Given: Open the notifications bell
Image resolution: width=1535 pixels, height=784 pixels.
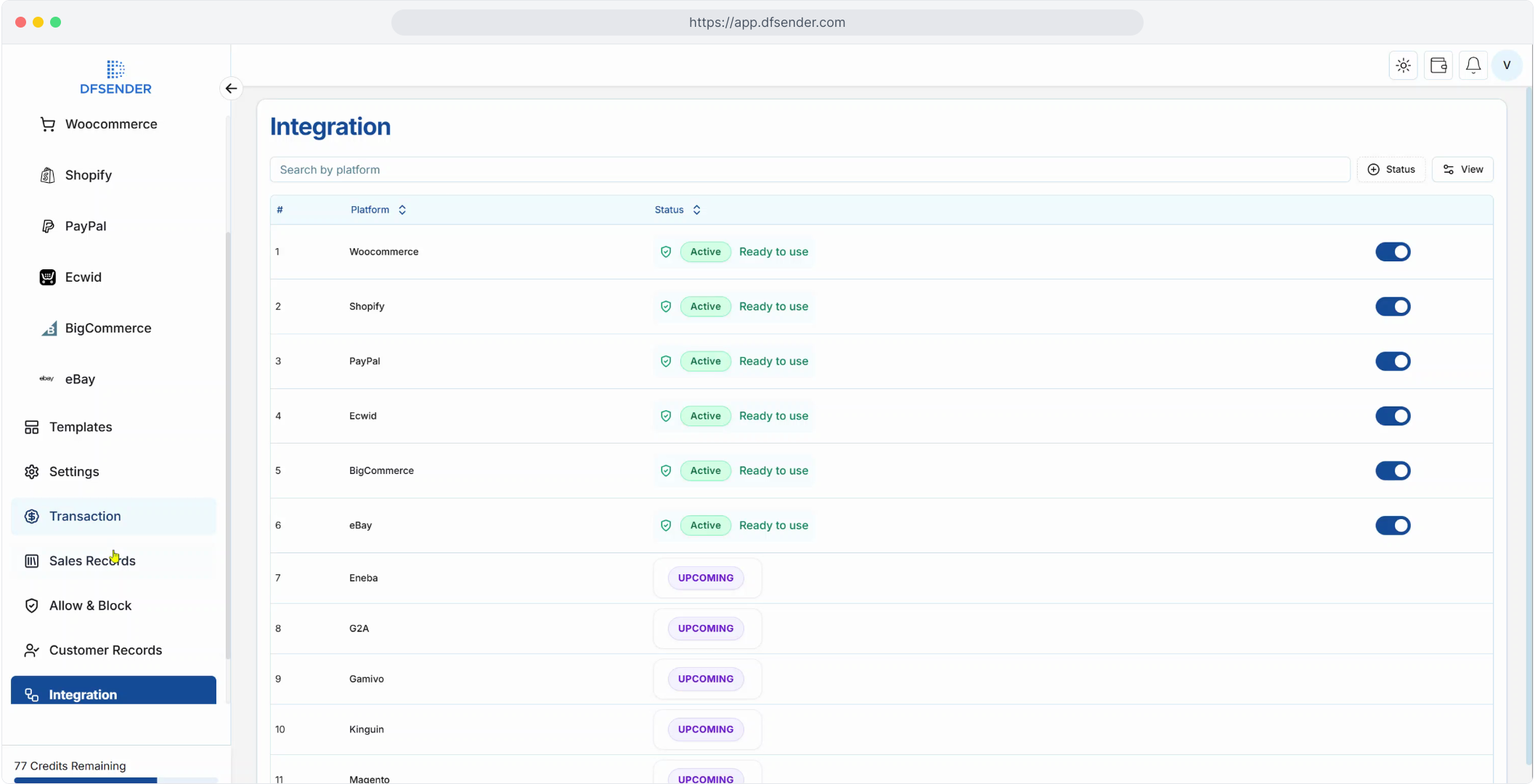Looking at the screenshot, I should [x=1473, y=65].
